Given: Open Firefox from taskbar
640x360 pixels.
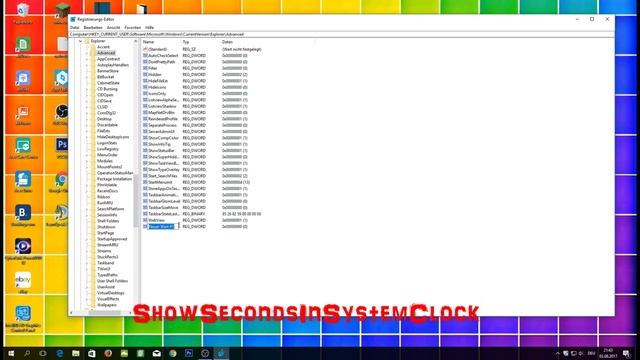Looking at the screenshot, I should coord(108,353).
